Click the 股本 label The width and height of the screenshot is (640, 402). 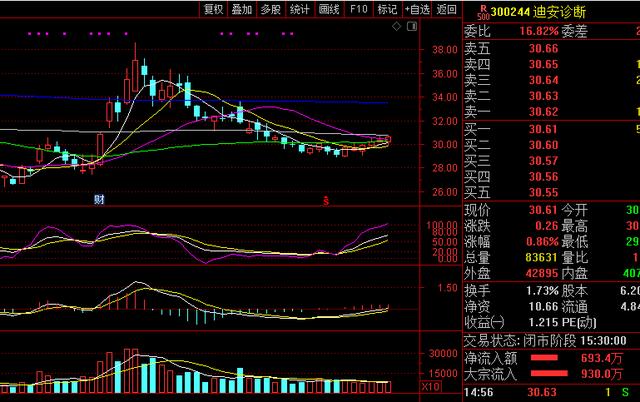click(x=574, y=291)
